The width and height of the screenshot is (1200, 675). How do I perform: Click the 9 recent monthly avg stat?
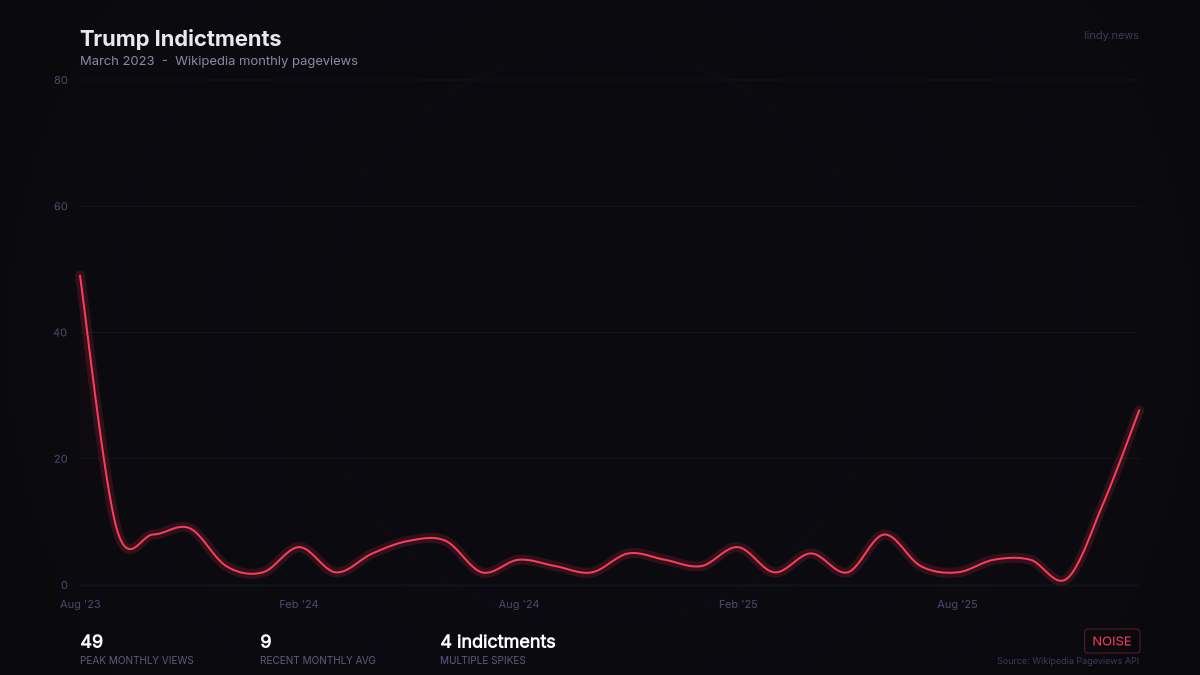point(266,642)
